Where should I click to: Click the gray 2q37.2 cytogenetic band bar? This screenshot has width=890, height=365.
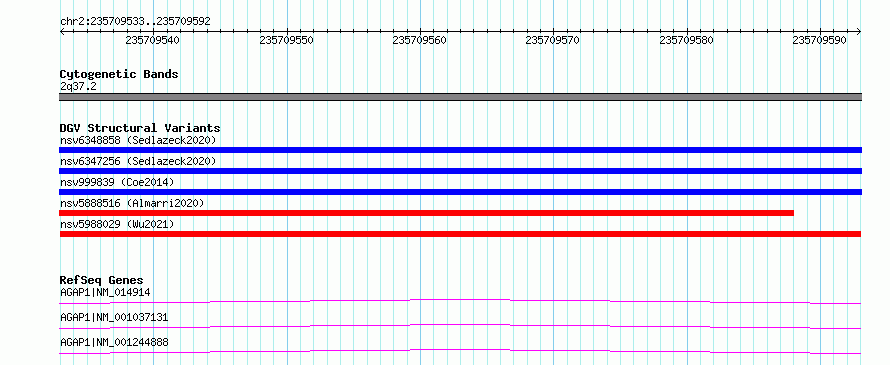click(x=460, y=97)
